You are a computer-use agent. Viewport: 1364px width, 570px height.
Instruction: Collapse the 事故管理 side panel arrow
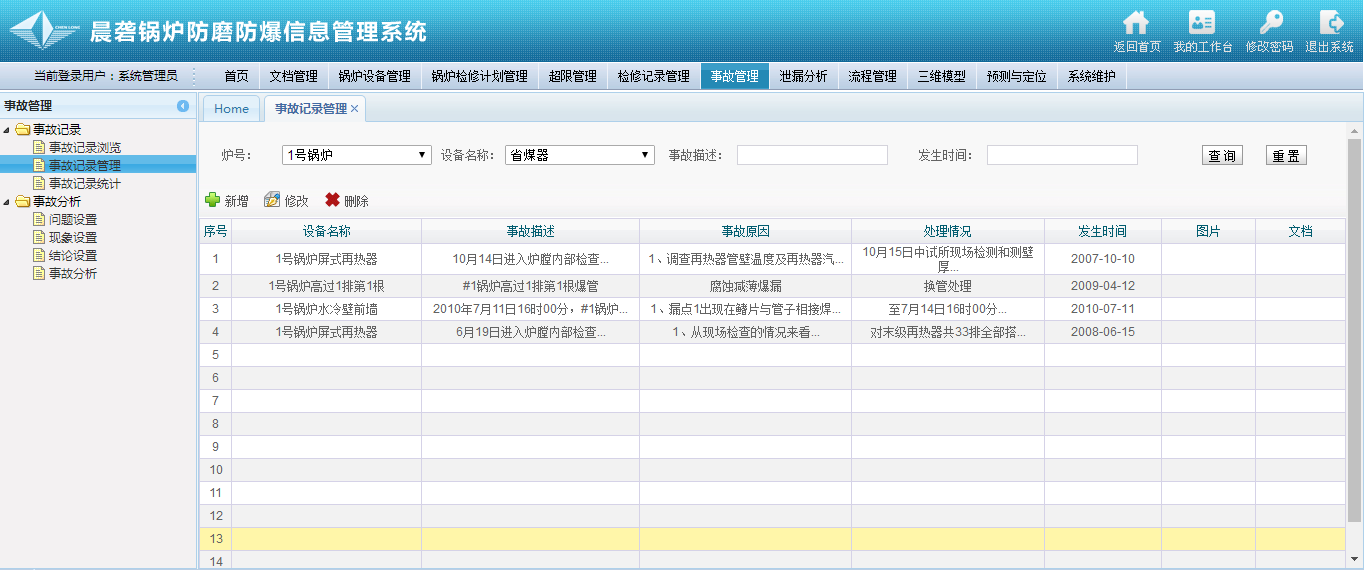click(x=183, y=106)
